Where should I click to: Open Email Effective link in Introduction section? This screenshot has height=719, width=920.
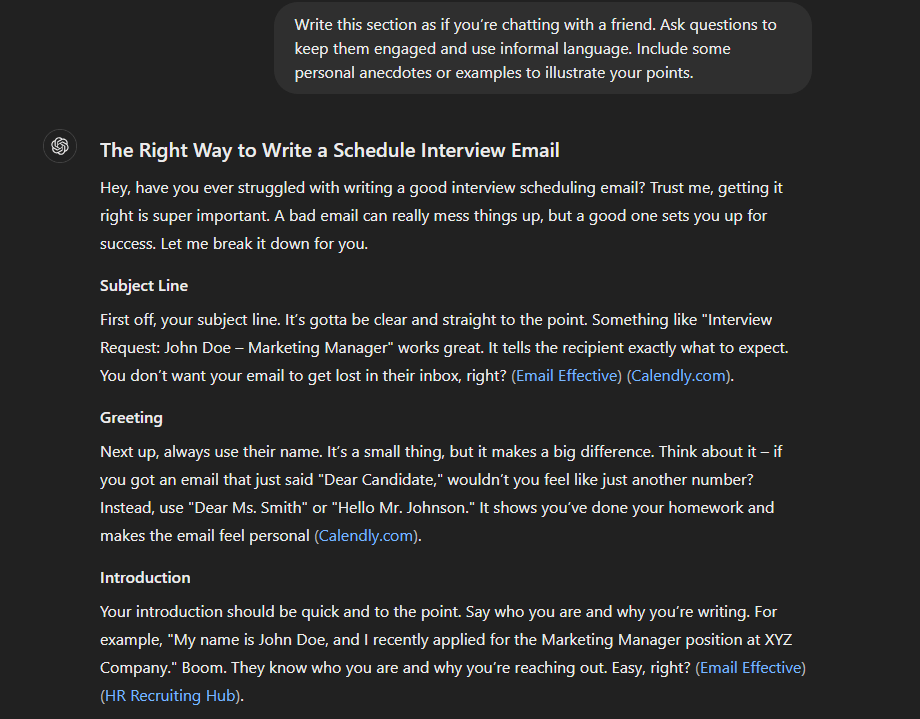point(750,668)
